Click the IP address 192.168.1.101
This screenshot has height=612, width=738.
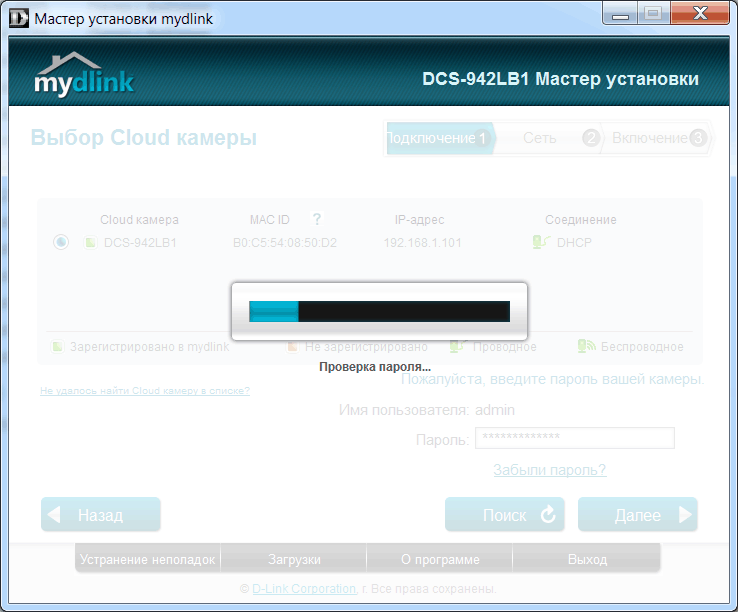tap(422, 242)
